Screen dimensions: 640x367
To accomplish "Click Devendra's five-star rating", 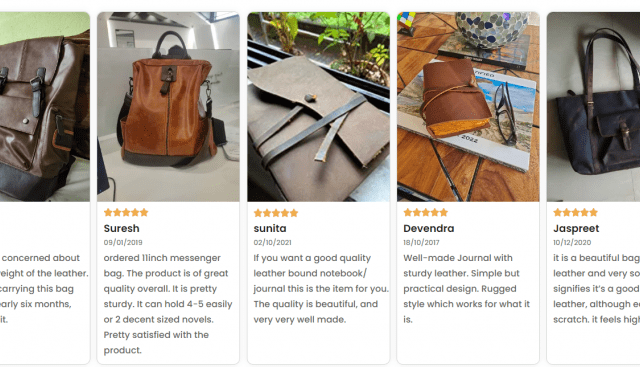I will tap(426, 212).
